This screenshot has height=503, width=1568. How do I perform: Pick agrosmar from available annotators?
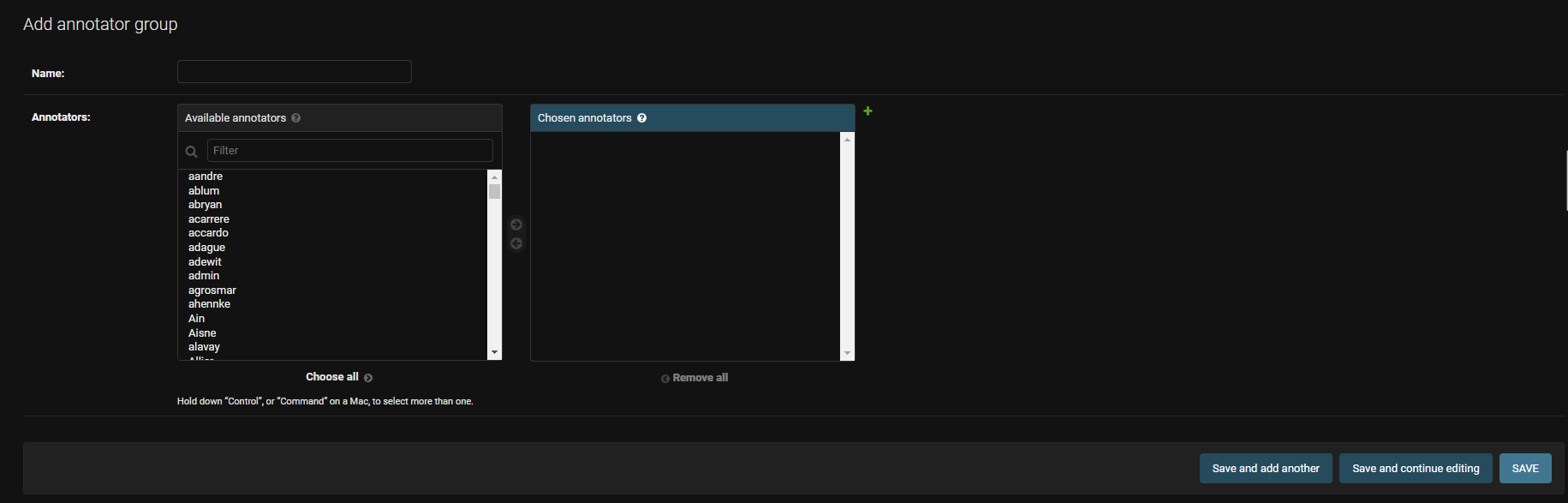(x=212, y=290)
